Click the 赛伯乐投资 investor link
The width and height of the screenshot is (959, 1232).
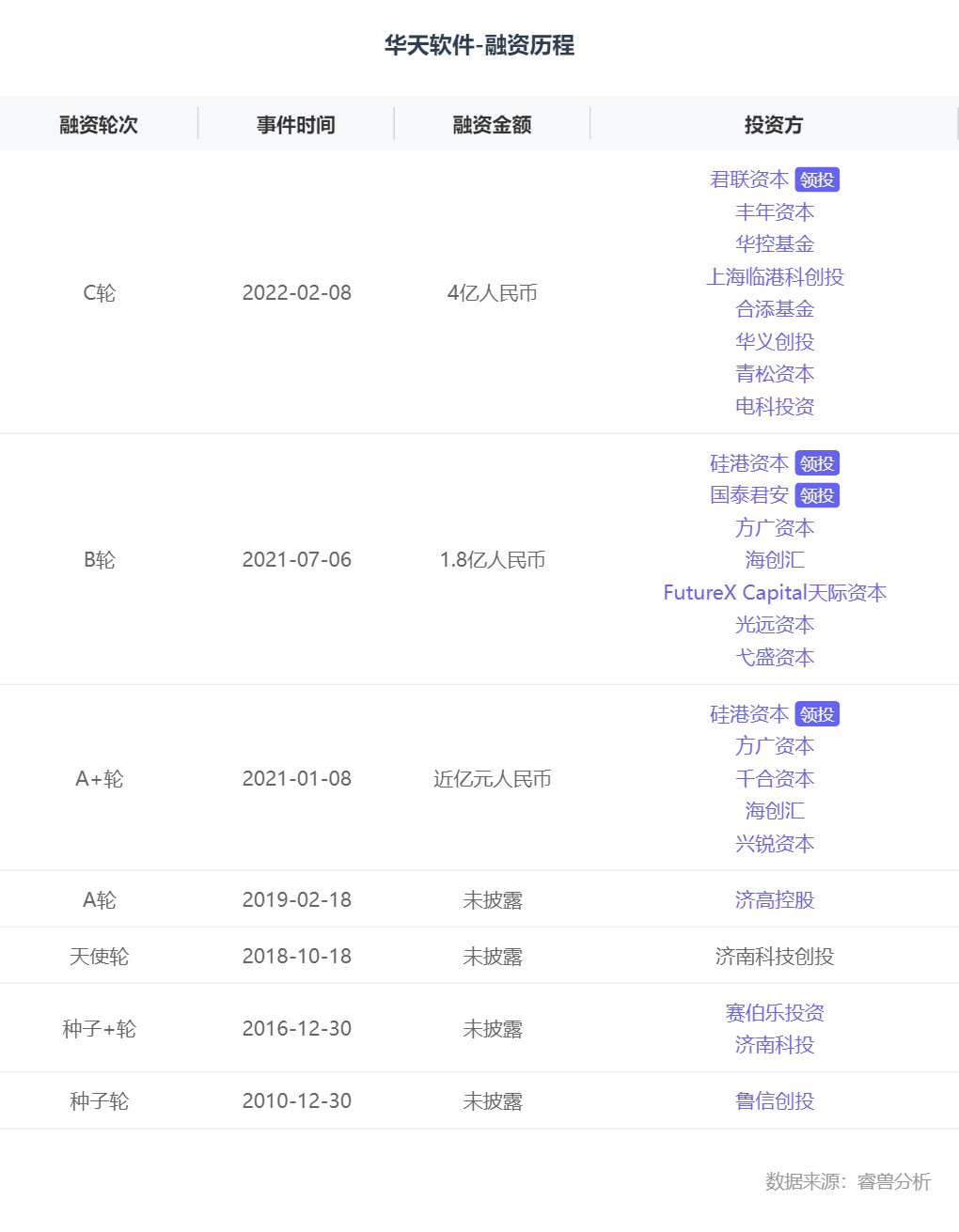(775, 1013)
